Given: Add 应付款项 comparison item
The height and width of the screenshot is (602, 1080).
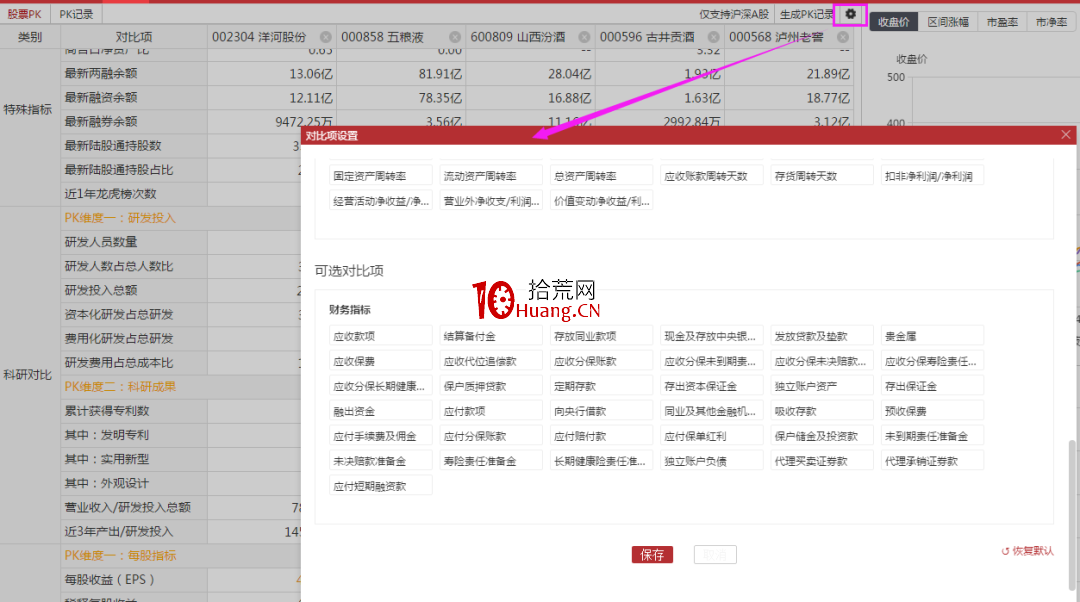Looking at the screenshot, I should coord(491,411).
